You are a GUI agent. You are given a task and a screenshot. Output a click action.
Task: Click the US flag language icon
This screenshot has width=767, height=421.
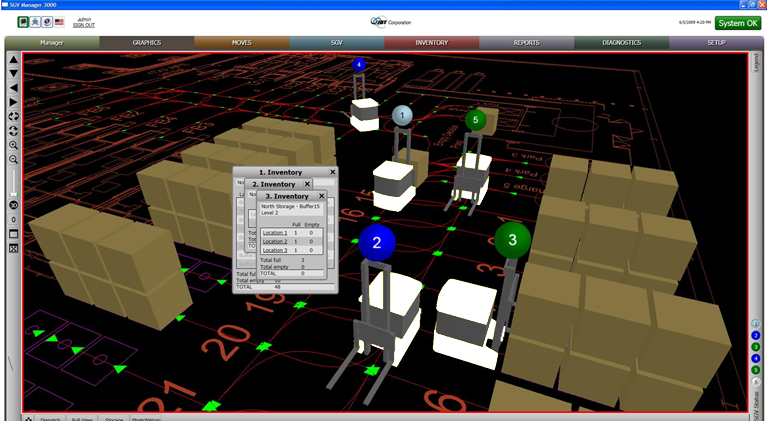[x=60, y=21]
